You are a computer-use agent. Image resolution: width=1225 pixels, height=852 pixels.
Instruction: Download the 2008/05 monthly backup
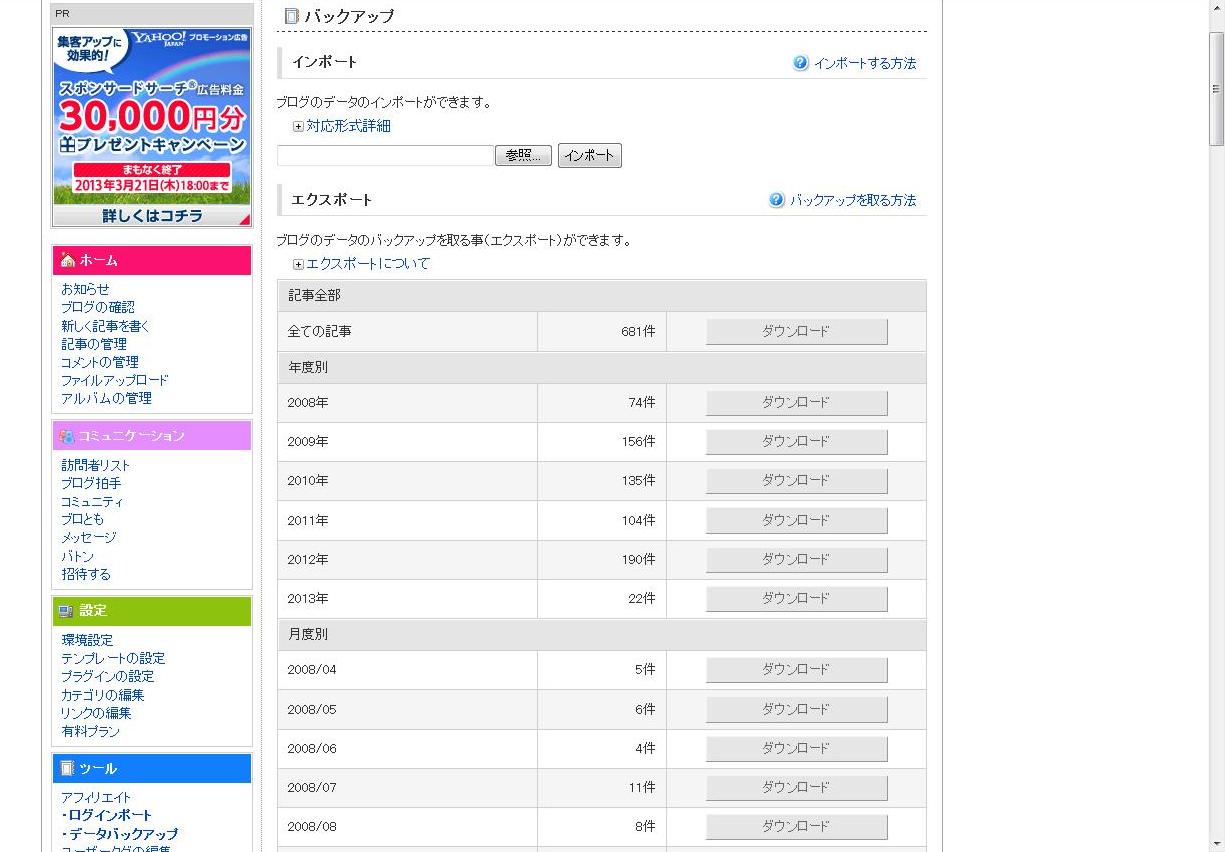(x=796, y=709)
